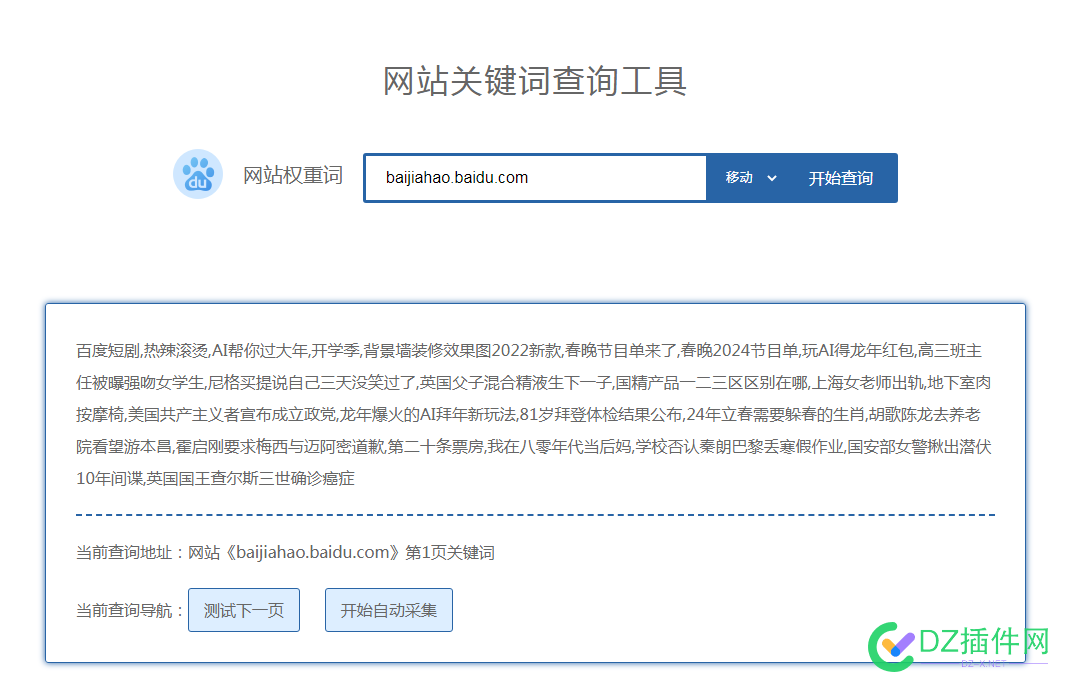Click the keyword 春晚2024节目单 in results
The width and height of the screenshot is (1068, 687).
[740, 351]
